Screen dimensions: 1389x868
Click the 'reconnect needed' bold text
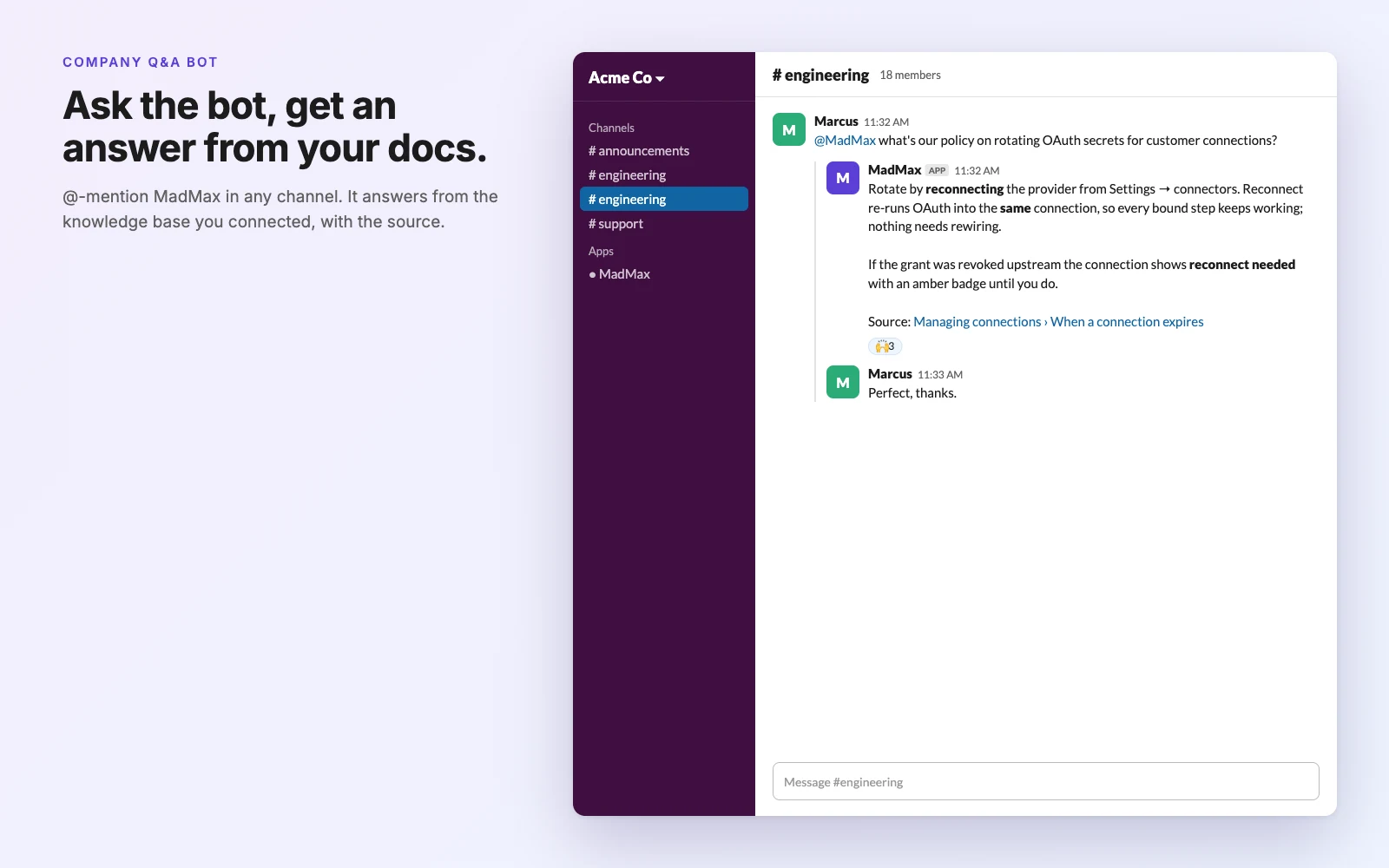point(1242,265)
